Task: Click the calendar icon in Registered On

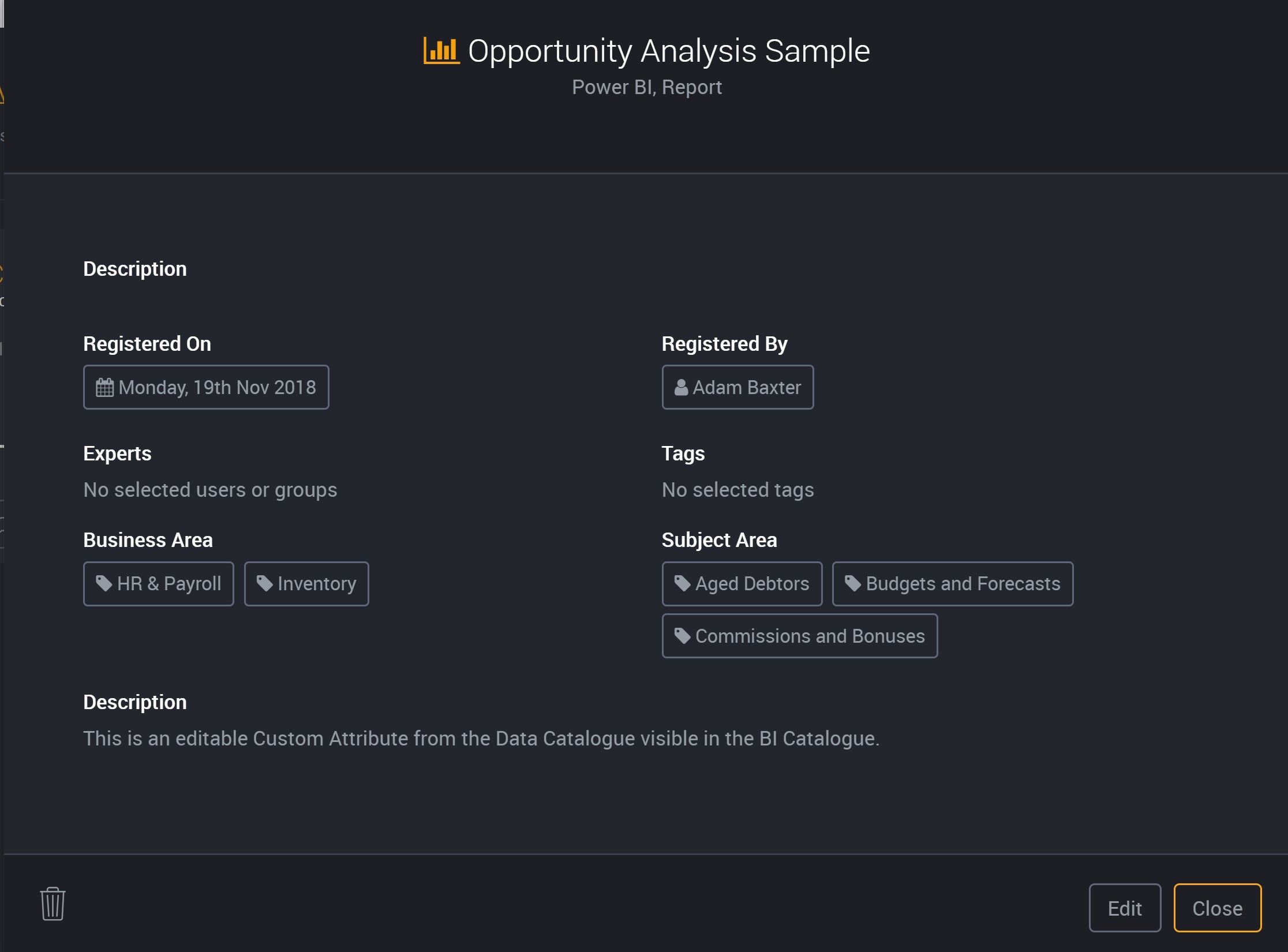Action: pyautogui.click(x=104, y=387)
